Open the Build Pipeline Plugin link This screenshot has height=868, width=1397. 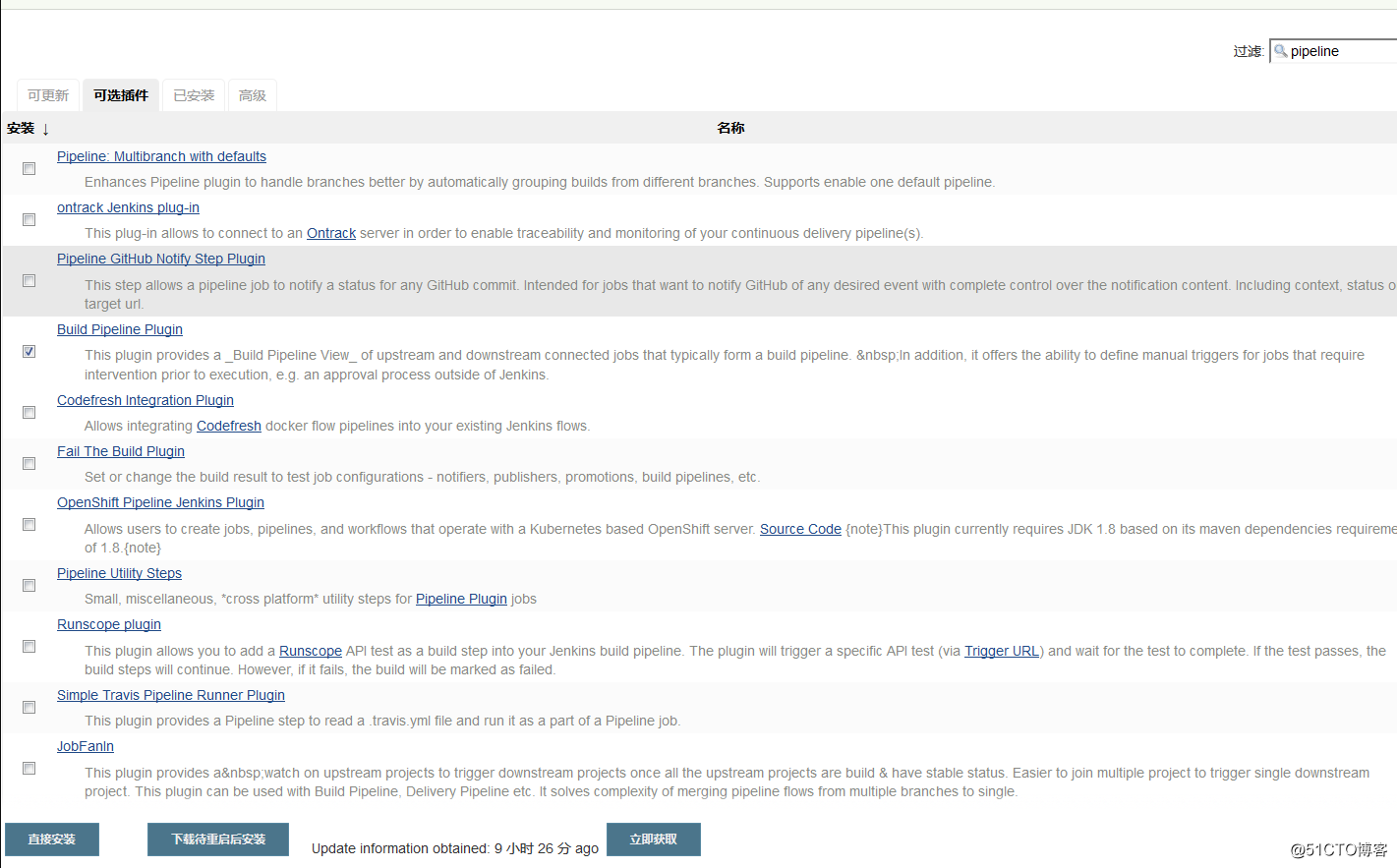(120, 329)
